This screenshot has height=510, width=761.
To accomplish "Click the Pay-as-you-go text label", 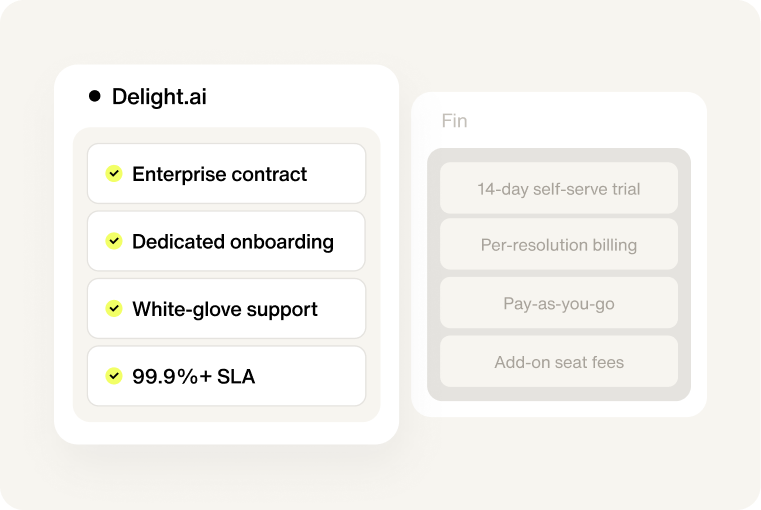I will (x=559, y=304).
